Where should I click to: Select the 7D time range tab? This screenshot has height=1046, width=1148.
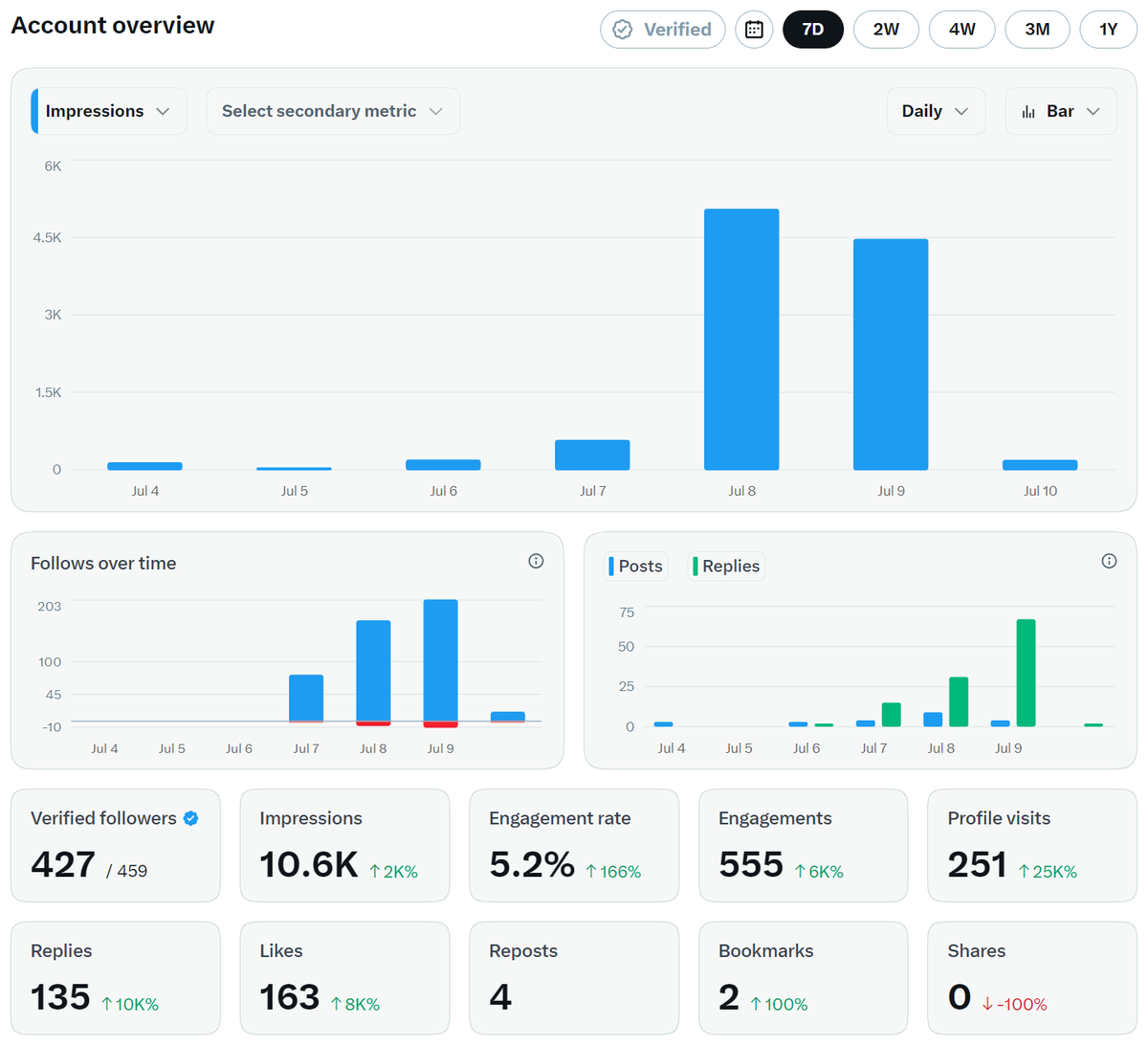coord(813,30)
